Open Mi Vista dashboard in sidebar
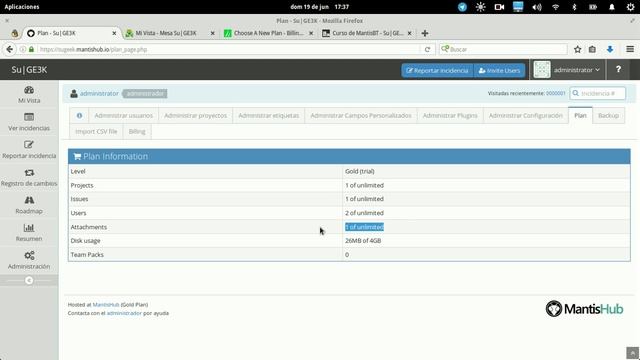The height and width of the screenshot is (360, 640). (x=29, y=94)
